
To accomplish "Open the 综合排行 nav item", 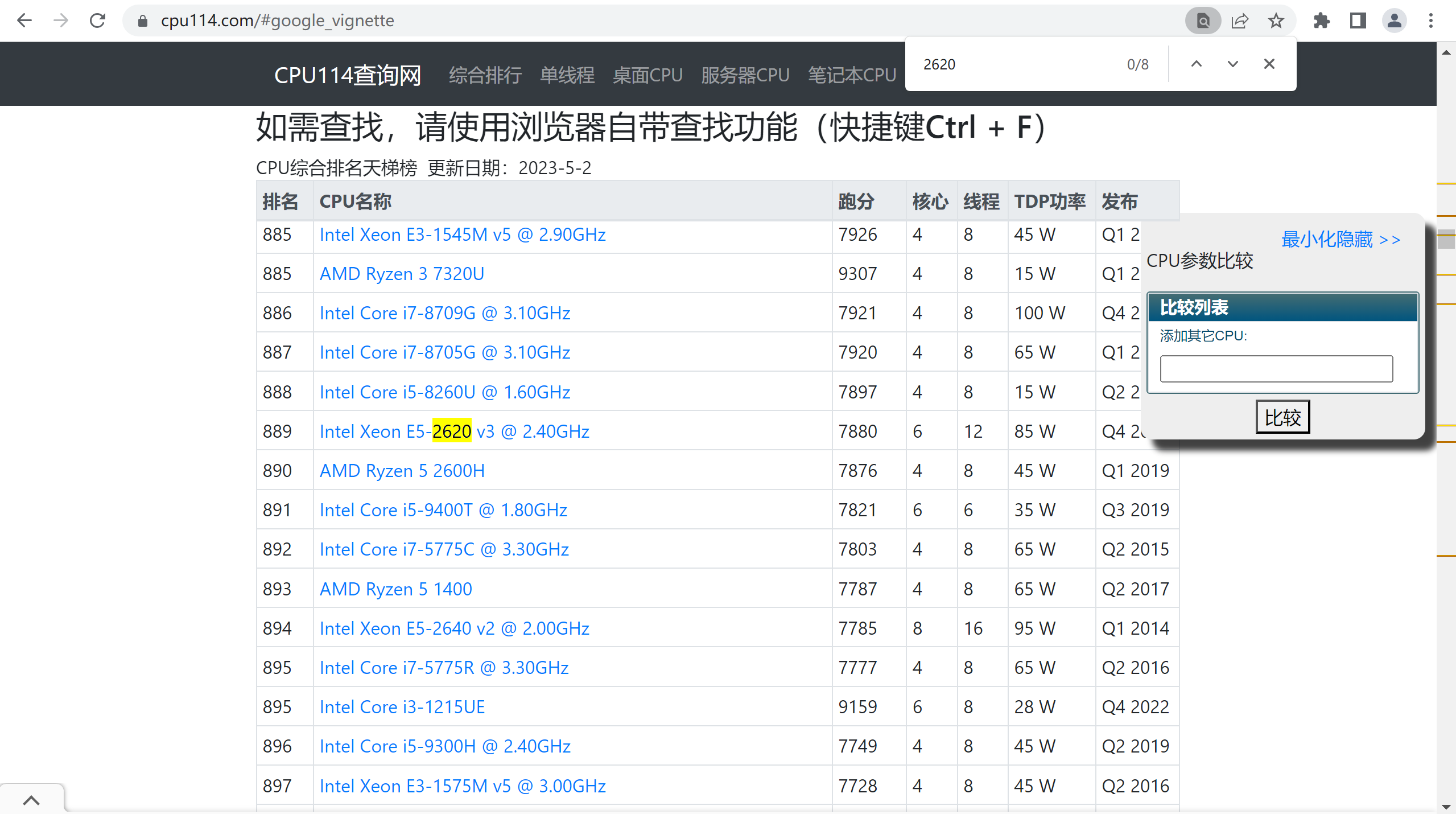I will coord(485,75).
